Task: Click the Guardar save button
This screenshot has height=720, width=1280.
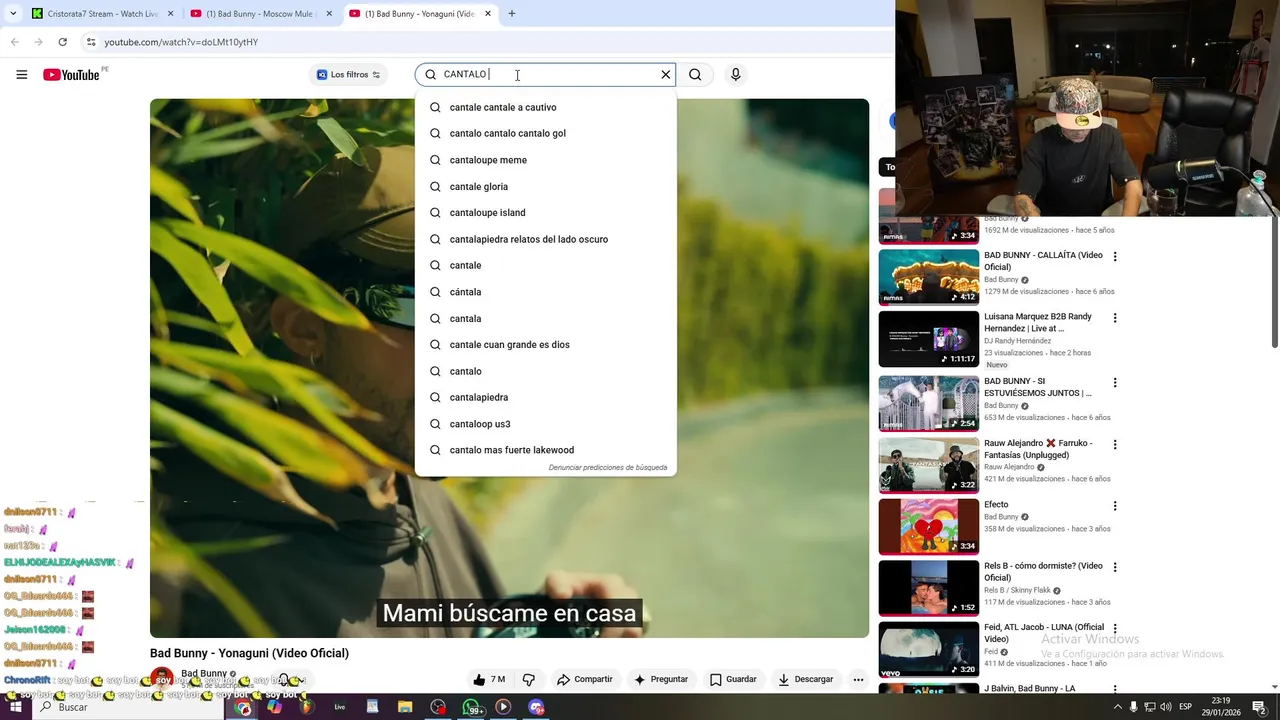Action: coord(733,679)
